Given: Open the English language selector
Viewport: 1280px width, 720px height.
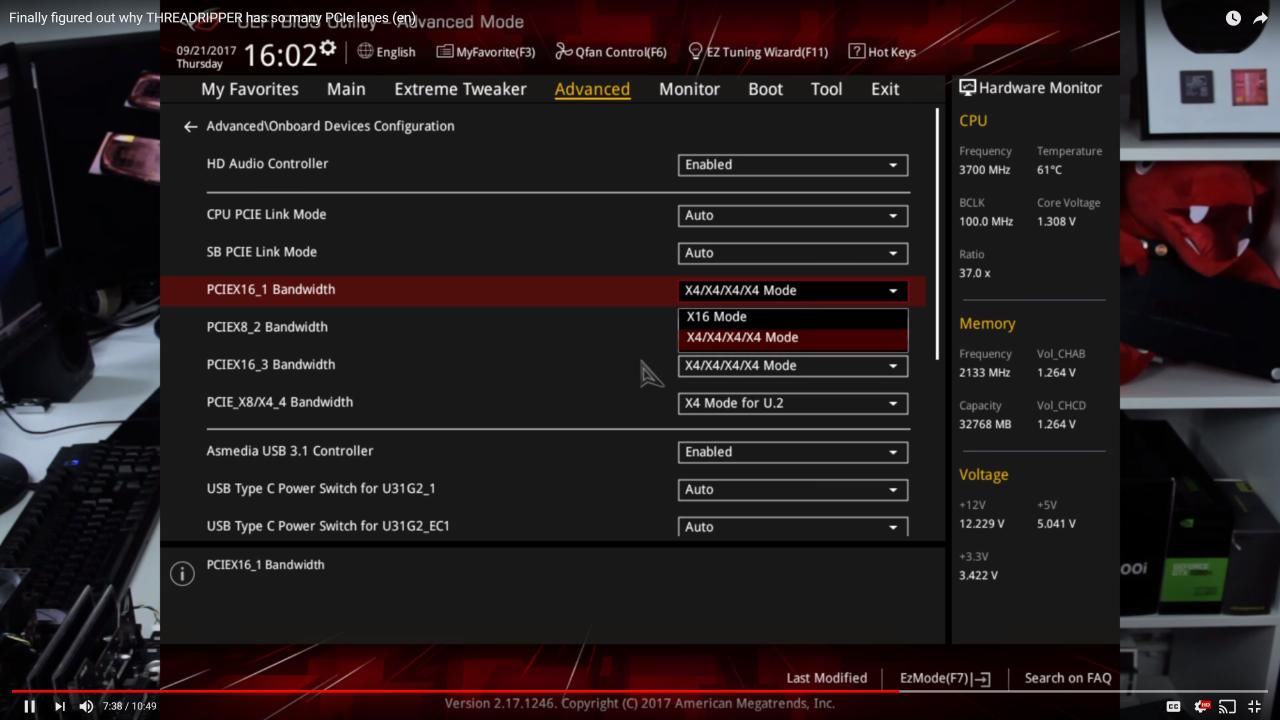Looking at the screenshot, I should coord(386,52).
